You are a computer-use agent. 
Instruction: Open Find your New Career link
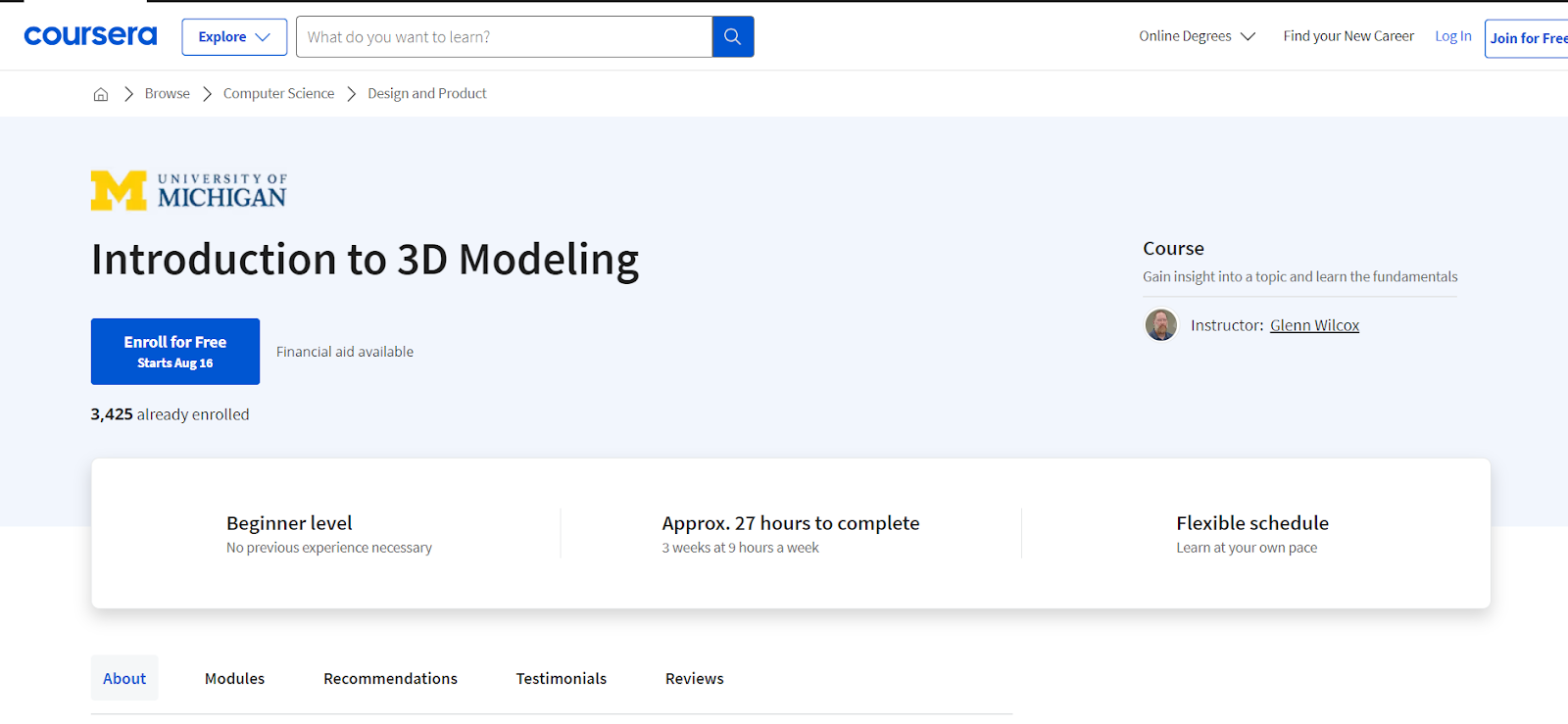click(1348, 36)
